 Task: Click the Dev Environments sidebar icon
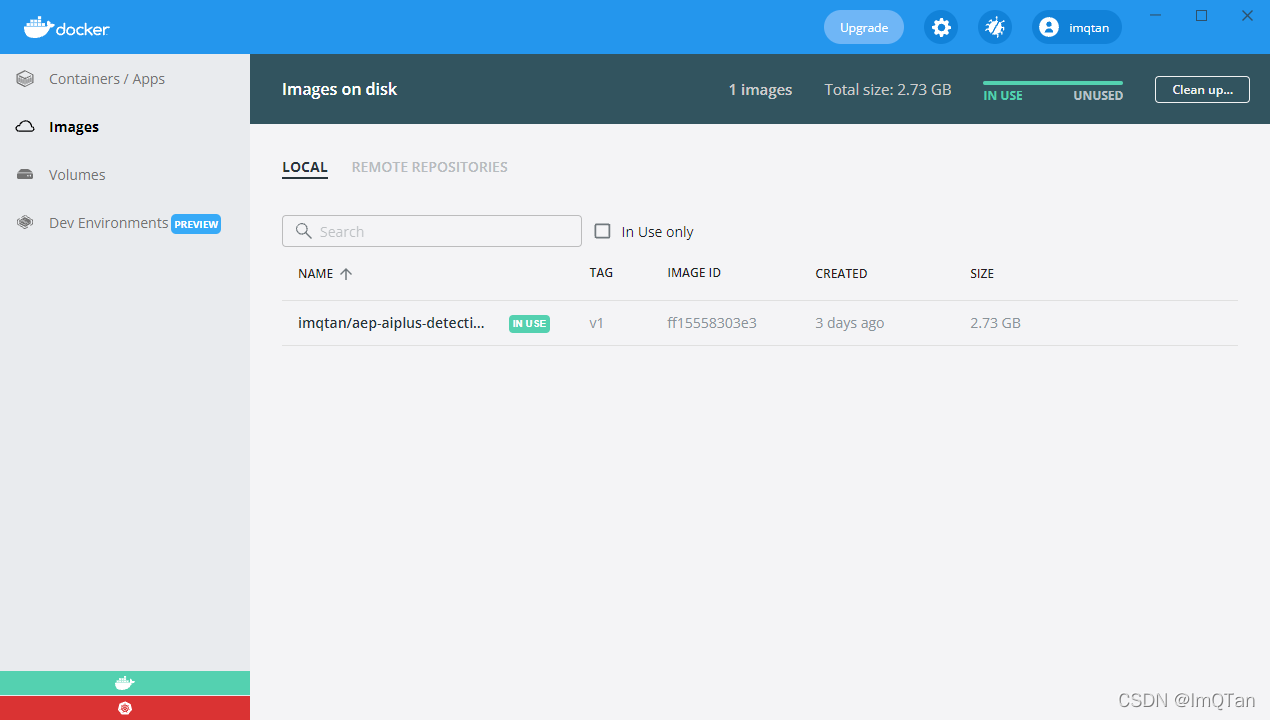click(x=26, y=223)
